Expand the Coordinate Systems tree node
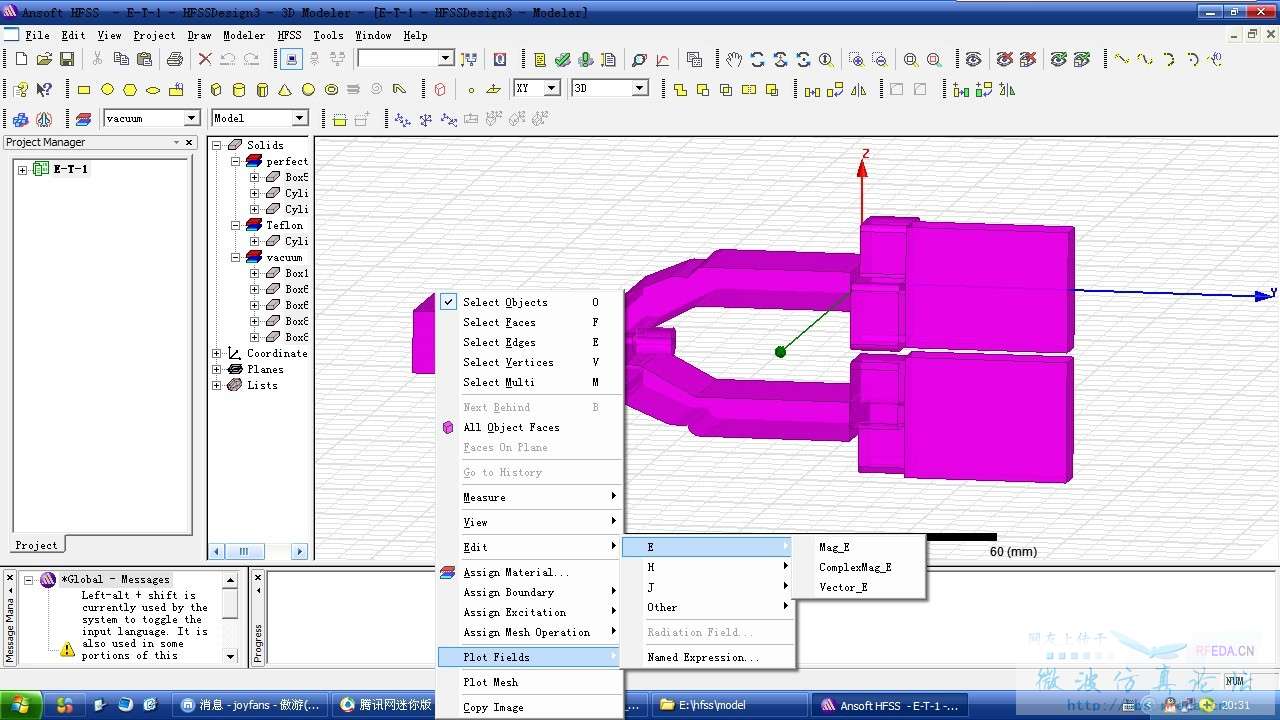 tap(217, 353)
